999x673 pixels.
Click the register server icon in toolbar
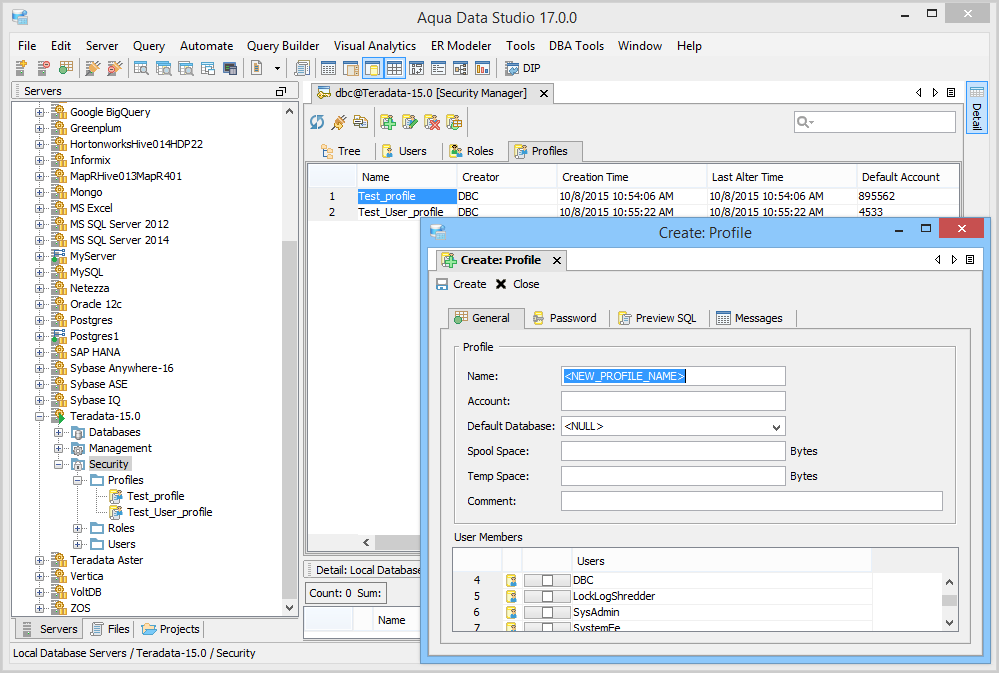click(x=20, y=68)
